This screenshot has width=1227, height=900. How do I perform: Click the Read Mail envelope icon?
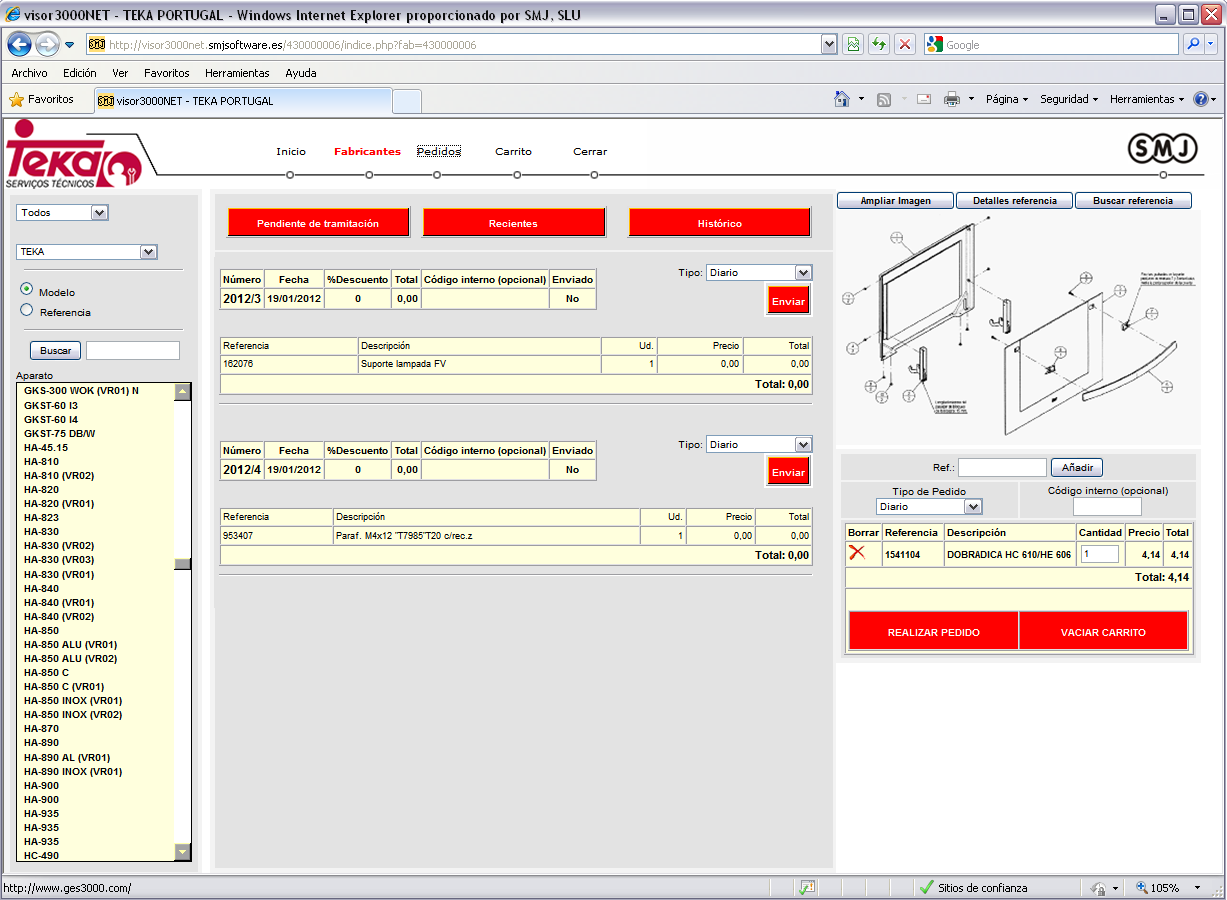tap(924, 99)
